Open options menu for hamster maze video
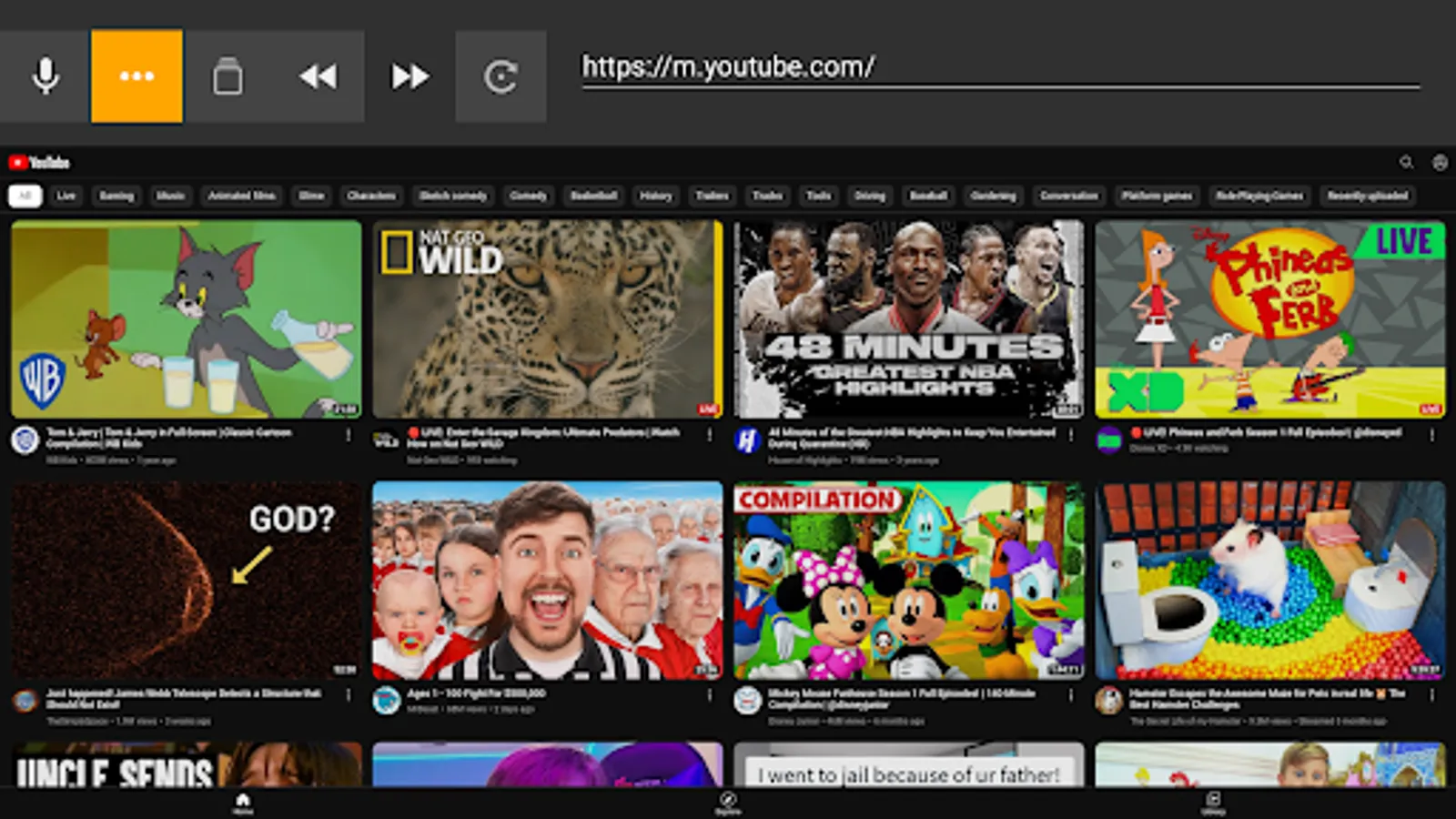The image size is (1456, 819). (1432, 696)
